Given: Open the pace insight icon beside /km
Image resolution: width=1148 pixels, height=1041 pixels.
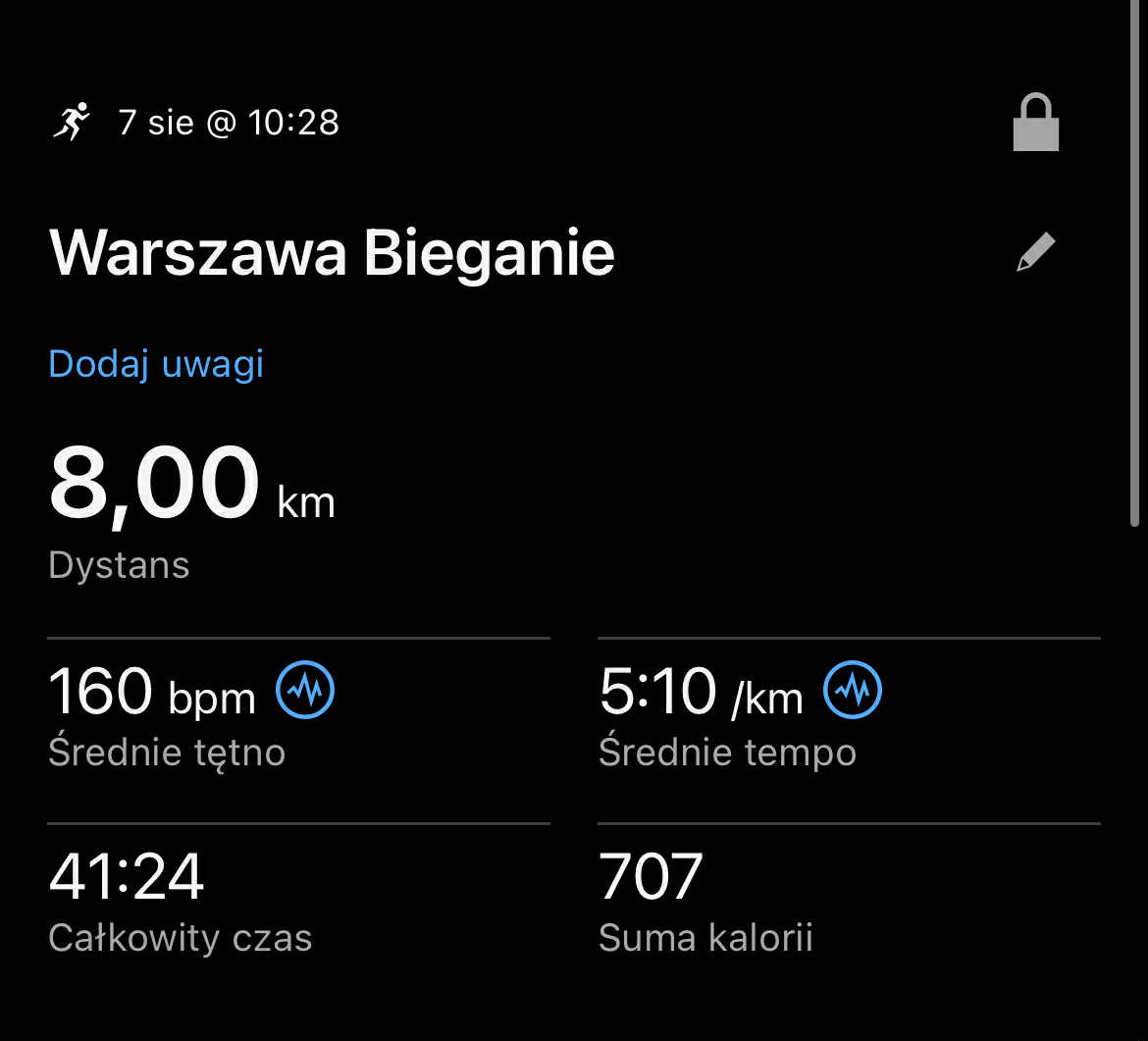Looking at the screenshot, I should click(x=852, y=691).
